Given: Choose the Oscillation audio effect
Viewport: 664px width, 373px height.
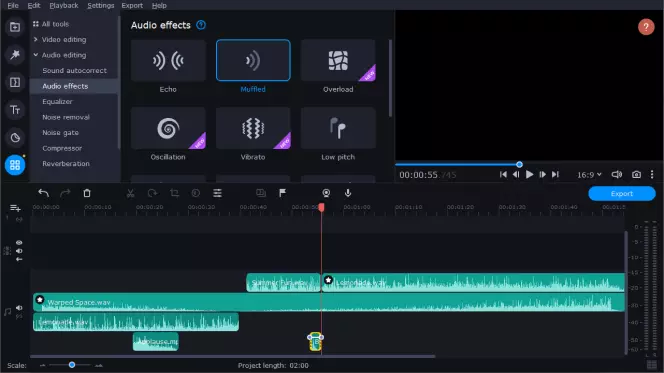Looking at the screenshot, I should 168,128.
